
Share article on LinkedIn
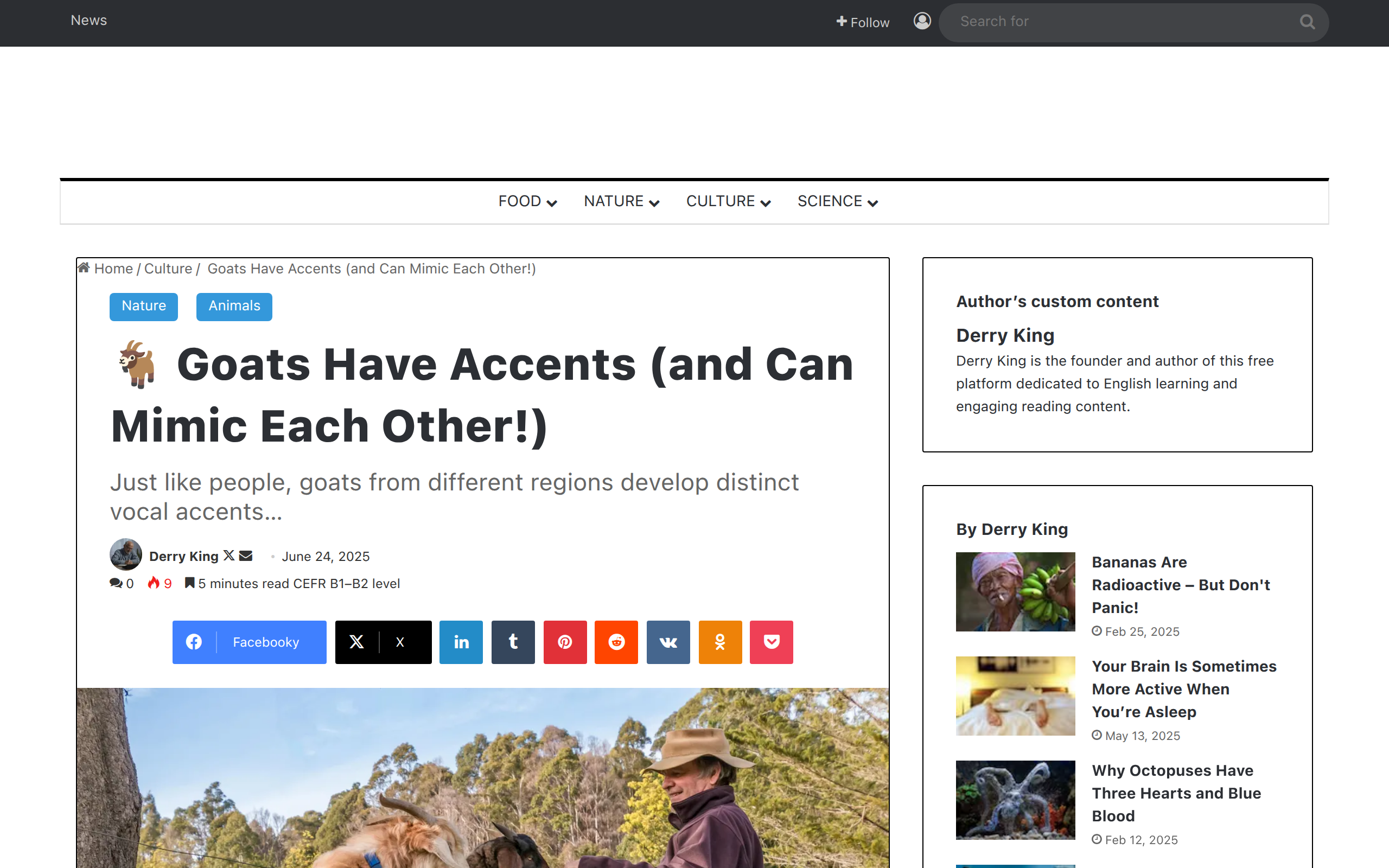click(461, 642)
